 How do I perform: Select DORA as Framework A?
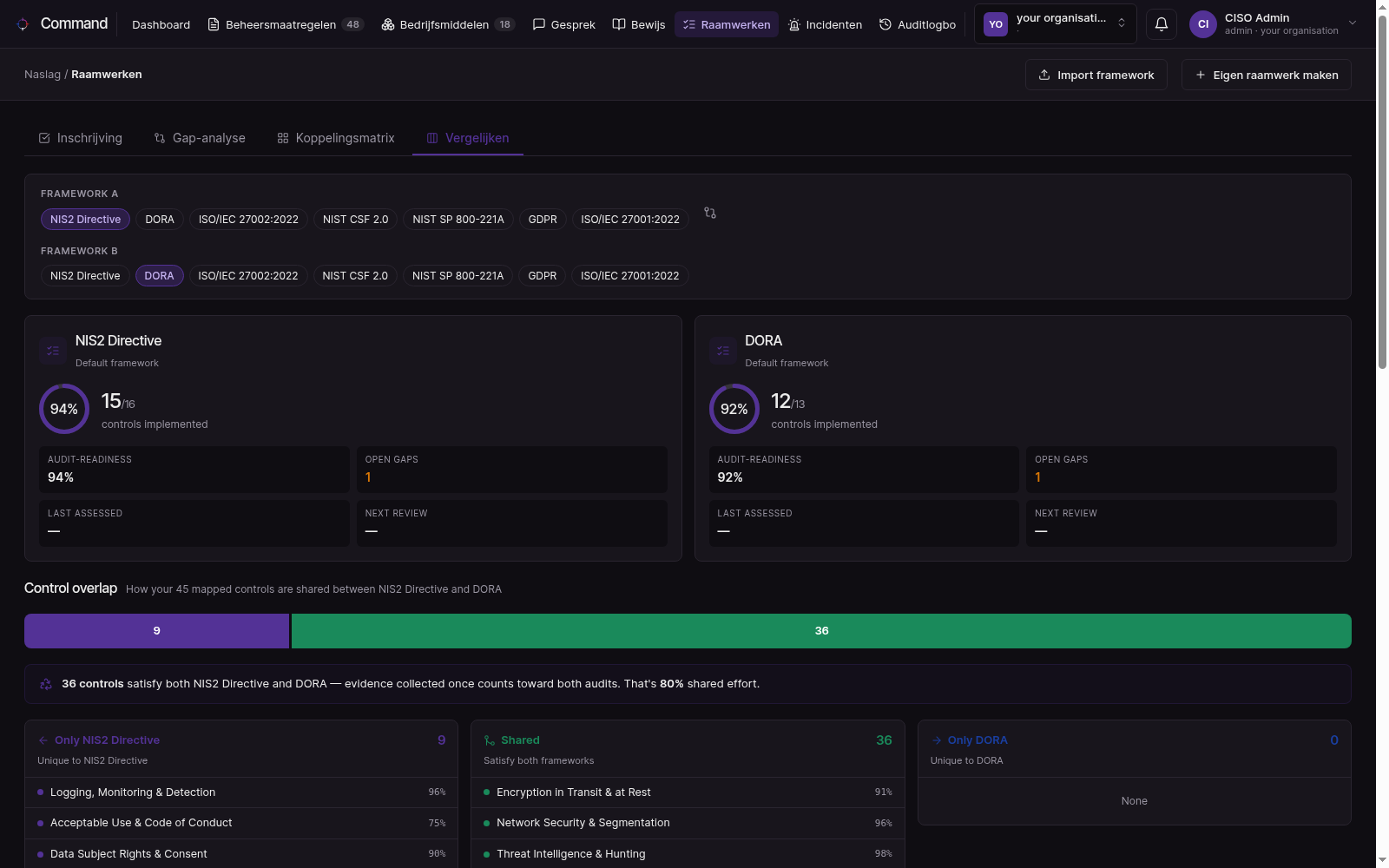click(160, 220)
